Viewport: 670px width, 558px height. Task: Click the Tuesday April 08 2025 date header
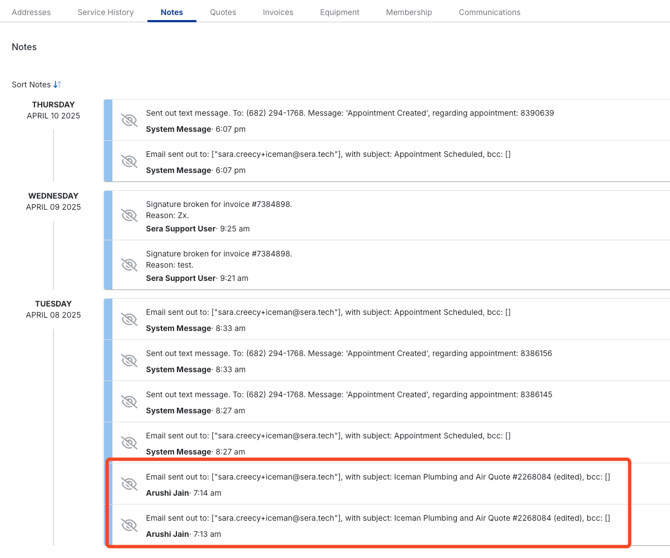[53, 309]
